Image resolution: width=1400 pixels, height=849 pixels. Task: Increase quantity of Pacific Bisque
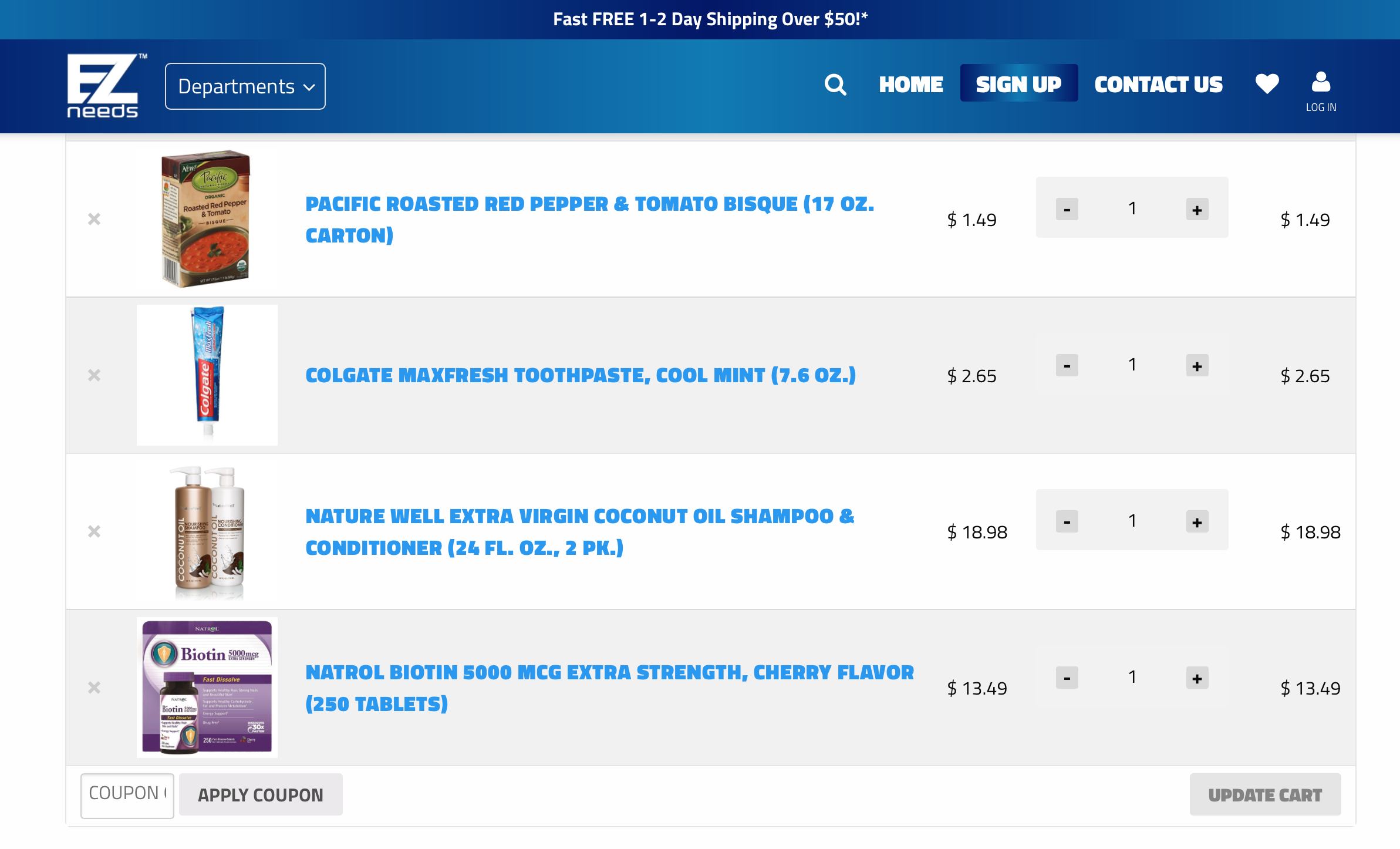click(x=1197, y=209)
